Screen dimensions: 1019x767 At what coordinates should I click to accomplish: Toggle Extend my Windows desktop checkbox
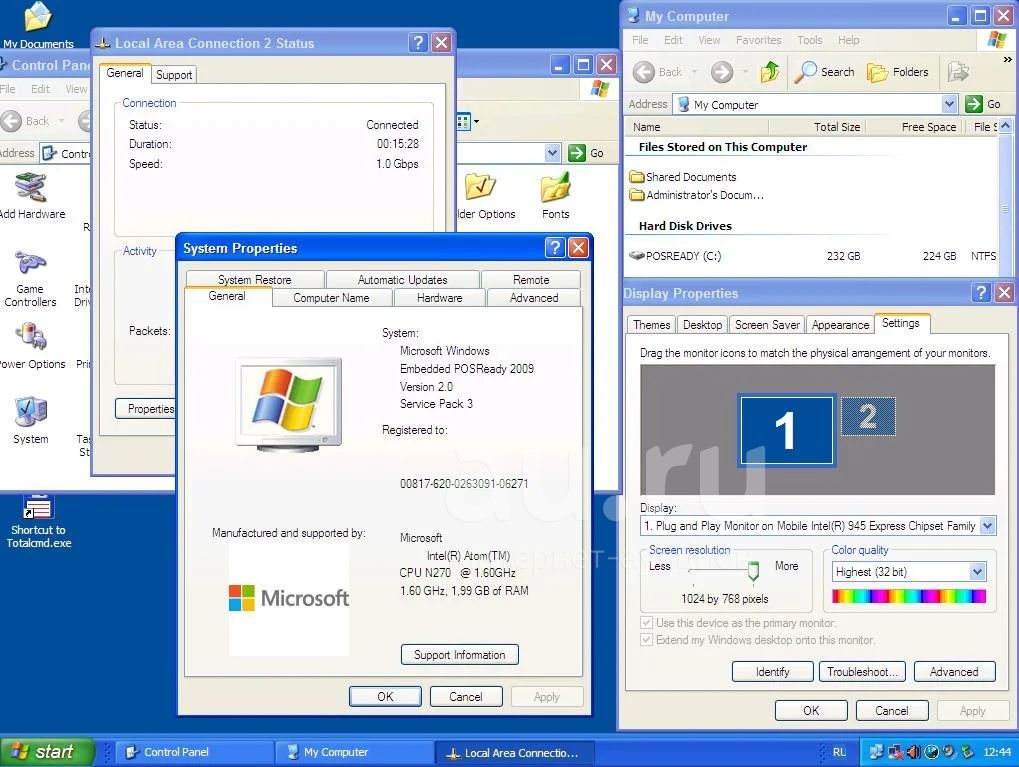[x=646, y=640]
